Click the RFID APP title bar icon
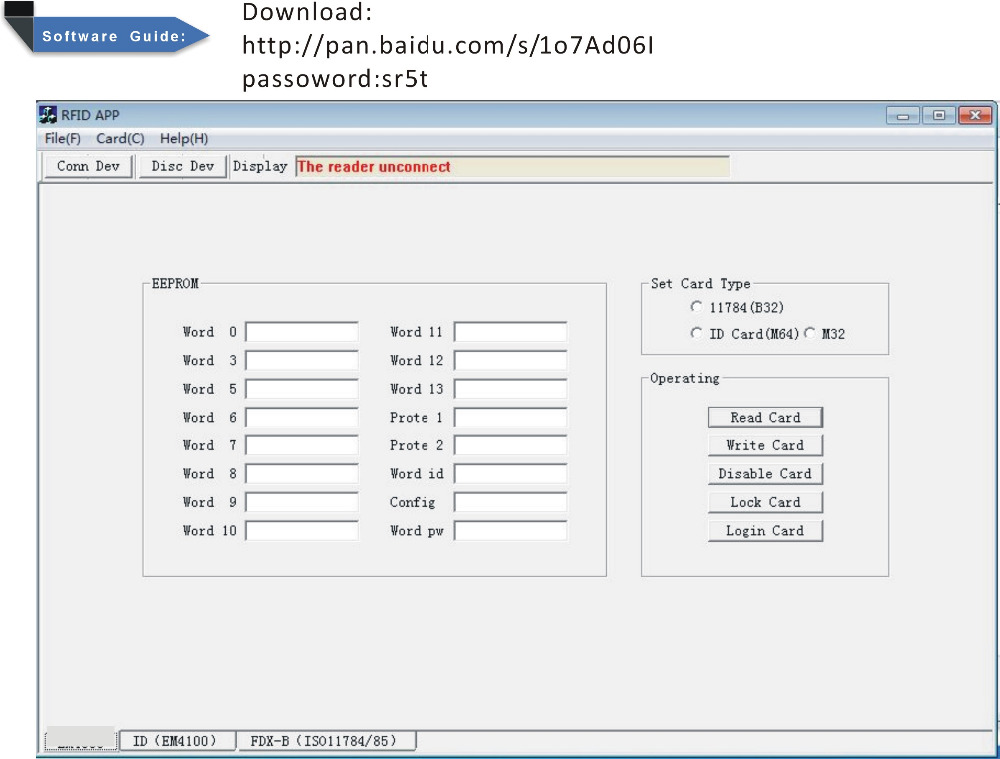The width and height of the screenshot is (1000, 759). pos(48,115)
